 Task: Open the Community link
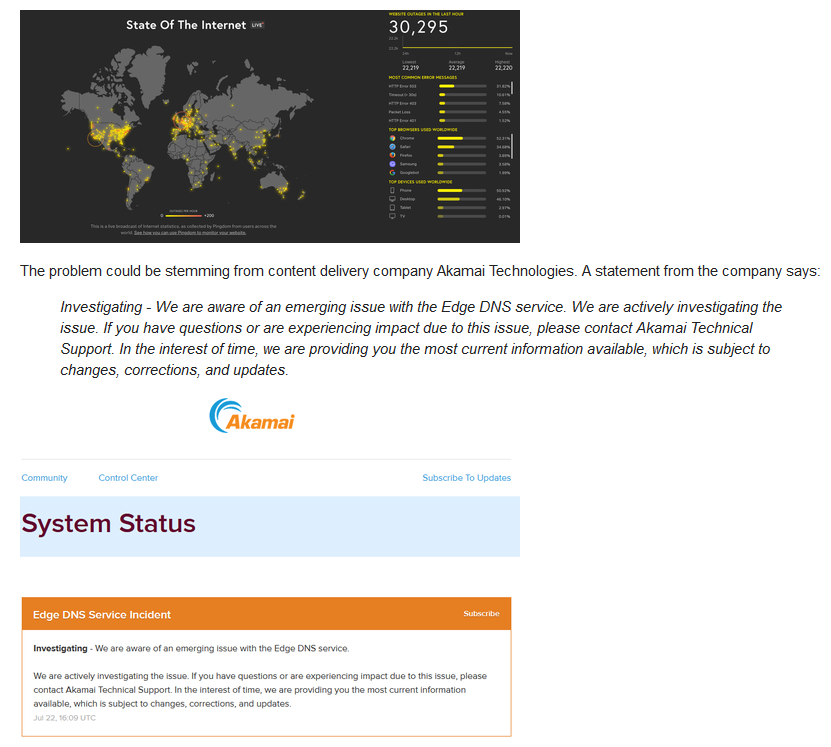[x=45, y=478]
